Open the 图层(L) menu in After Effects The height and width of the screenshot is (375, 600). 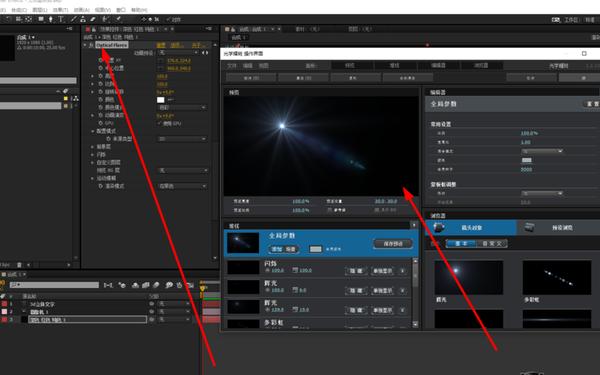pos(40,10)
